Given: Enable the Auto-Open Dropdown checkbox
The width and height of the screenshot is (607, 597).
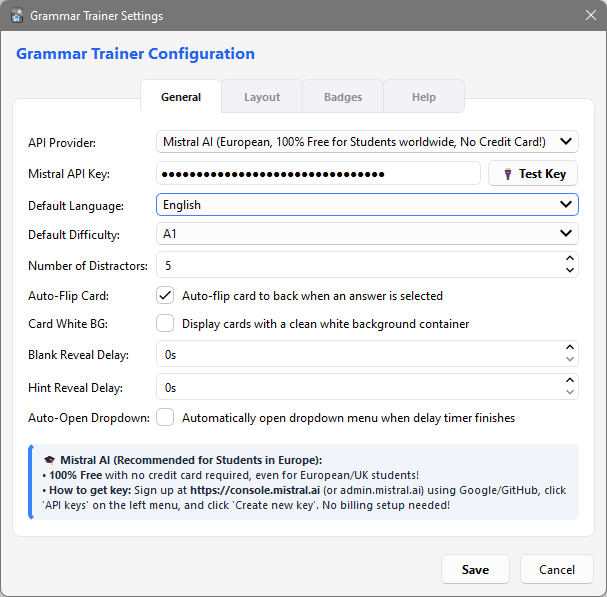Looking at the screenshot, I should (165, 418).
